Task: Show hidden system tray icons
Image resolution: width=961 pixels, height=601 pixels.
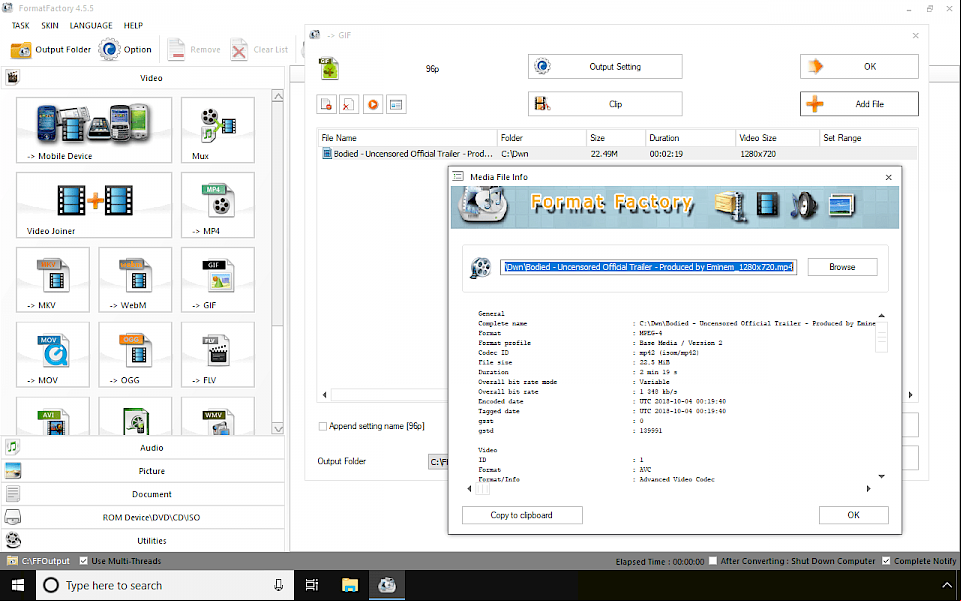Action: pyautogui.click(x=946, y=586)
